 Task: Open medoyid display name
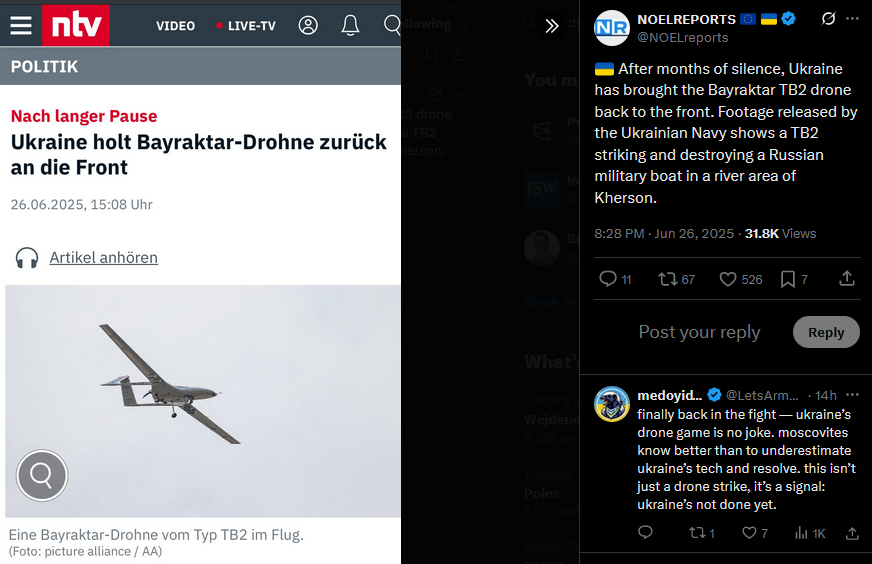pyautogui.click(x=670, y=395)
